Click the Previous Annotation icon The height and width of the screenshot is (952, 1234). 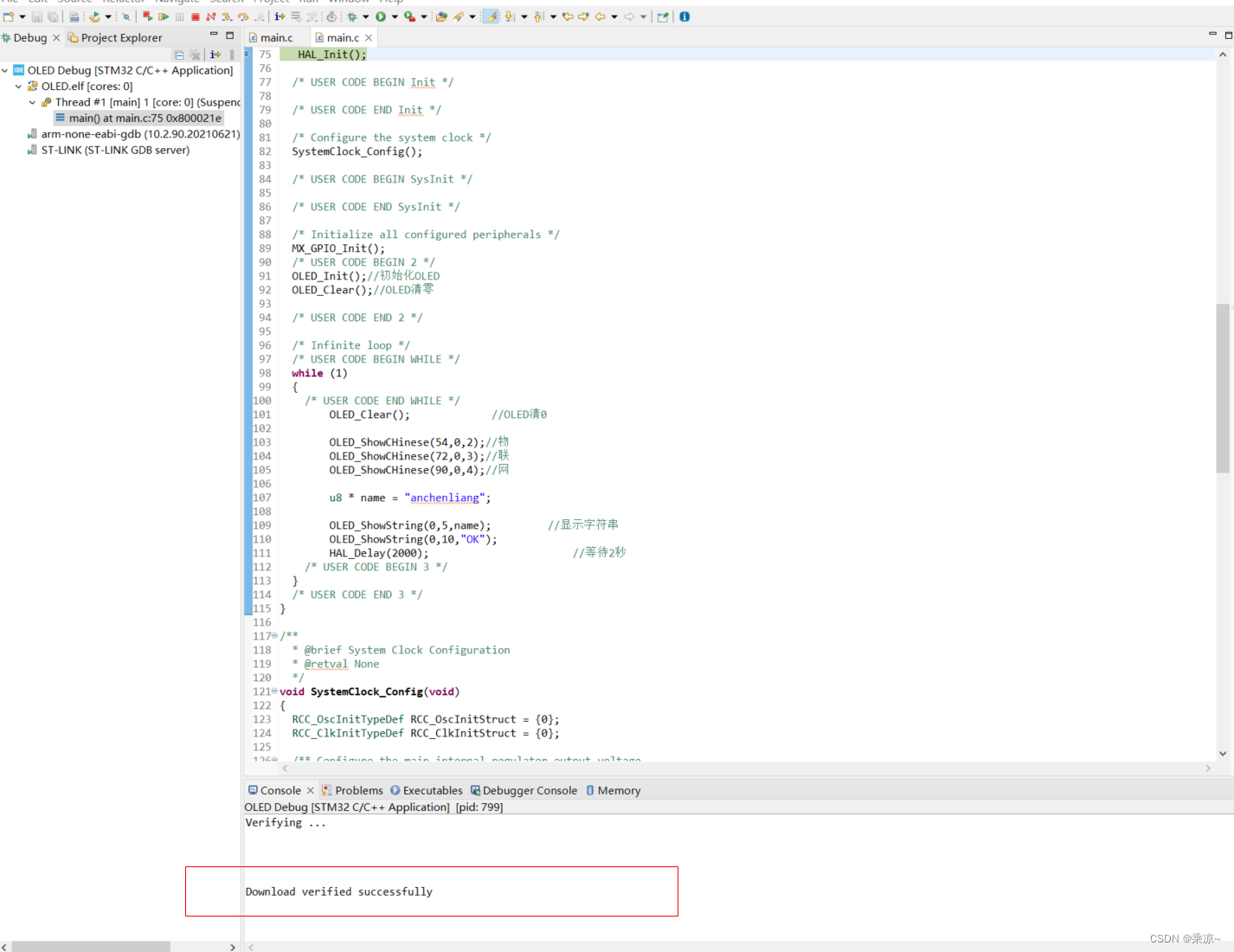539,16
